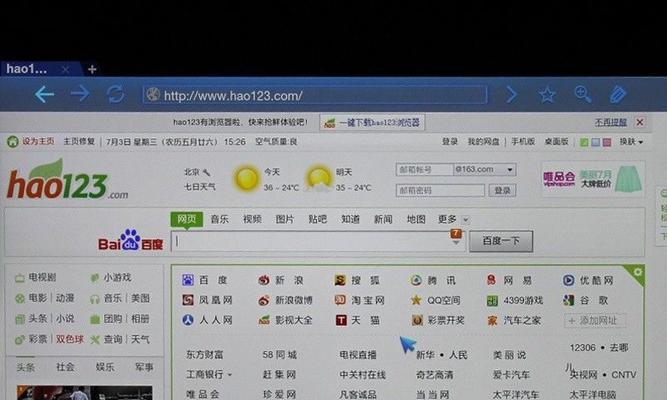Image resolution: width=667 pixels, height=400 pixels.
Task: Click the address bar showing hao123.com URL
Action: click(315, 95)
